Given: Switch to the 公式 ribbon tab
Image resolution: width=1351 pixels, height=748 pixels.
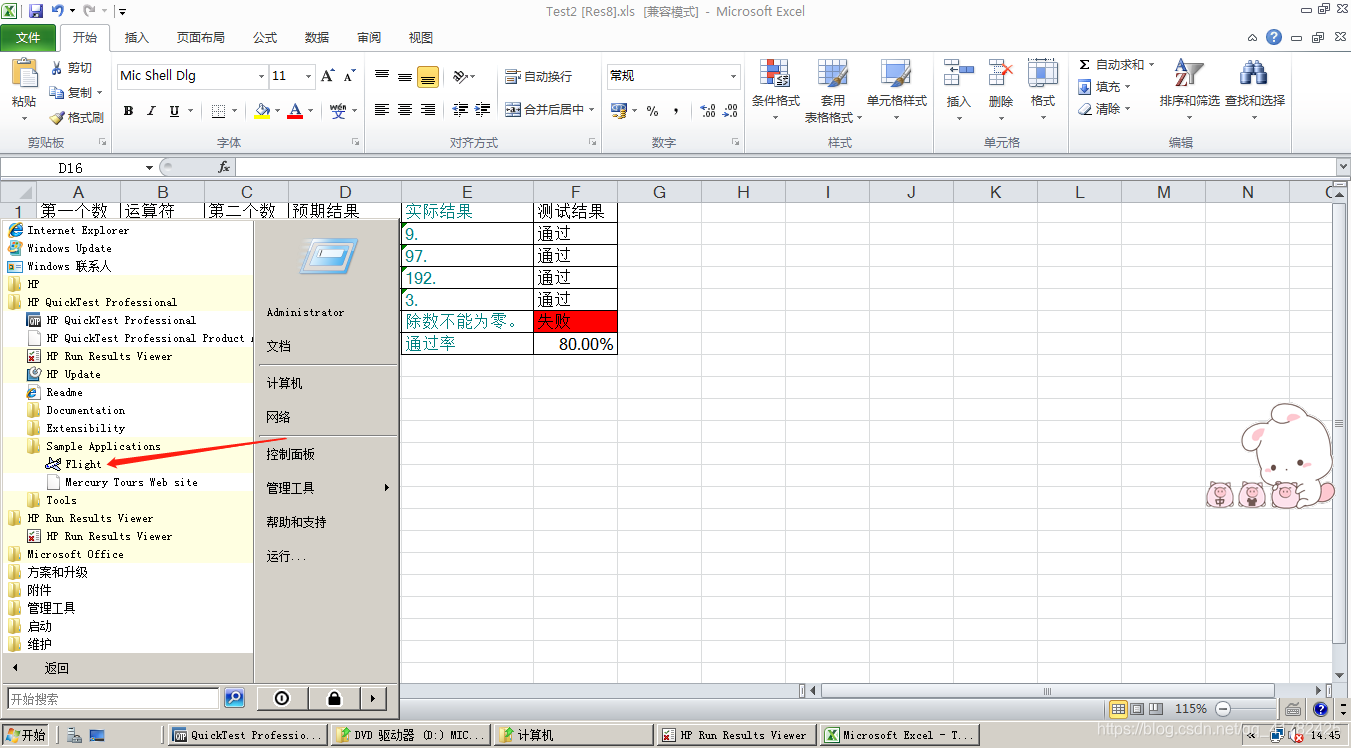Looking at the screenshot, I should coord(265,38).
